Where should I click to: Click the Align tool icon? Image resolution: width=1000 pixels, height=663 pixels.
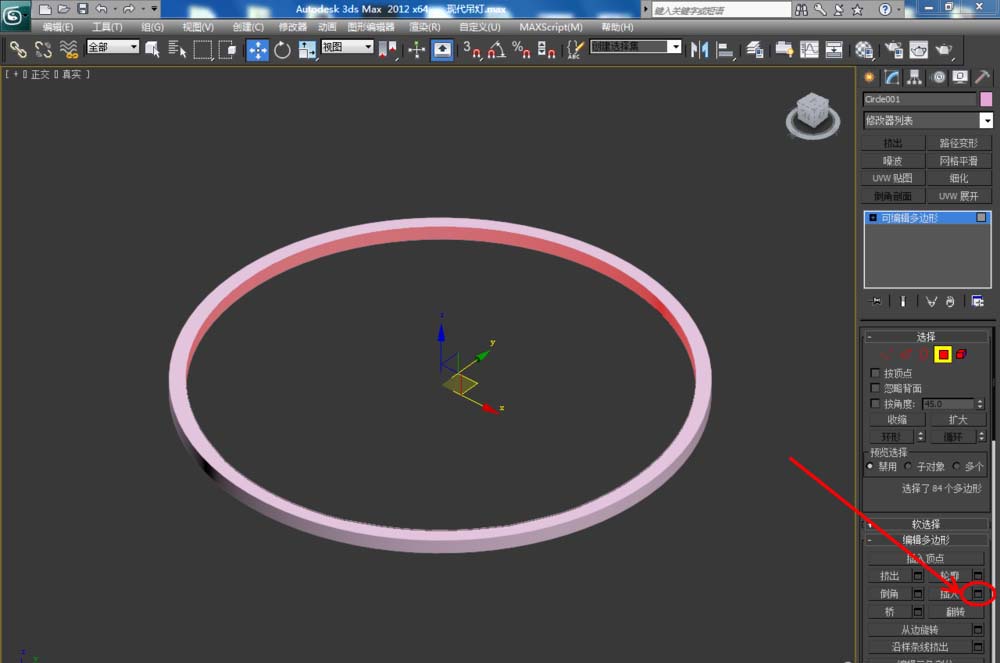[x=725, y=50]
